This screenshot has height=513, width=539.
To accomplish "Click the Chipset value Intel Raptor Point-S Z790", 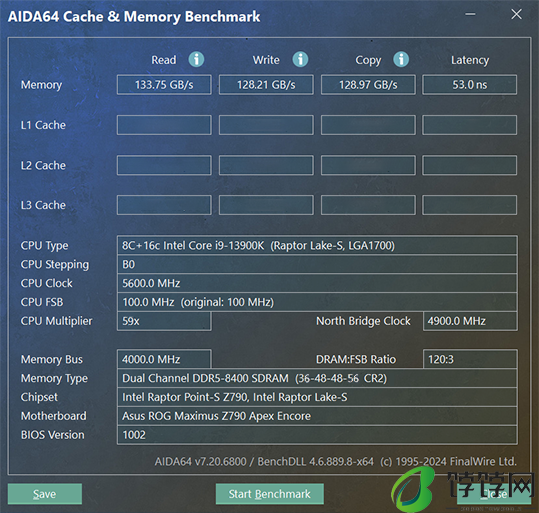I will (317, 397).
